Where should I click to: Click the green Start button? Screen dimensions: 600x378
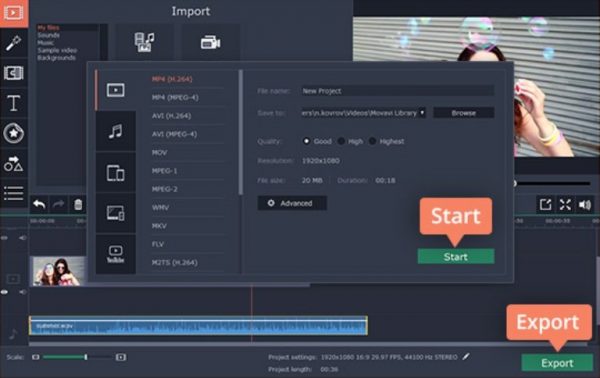456,256
